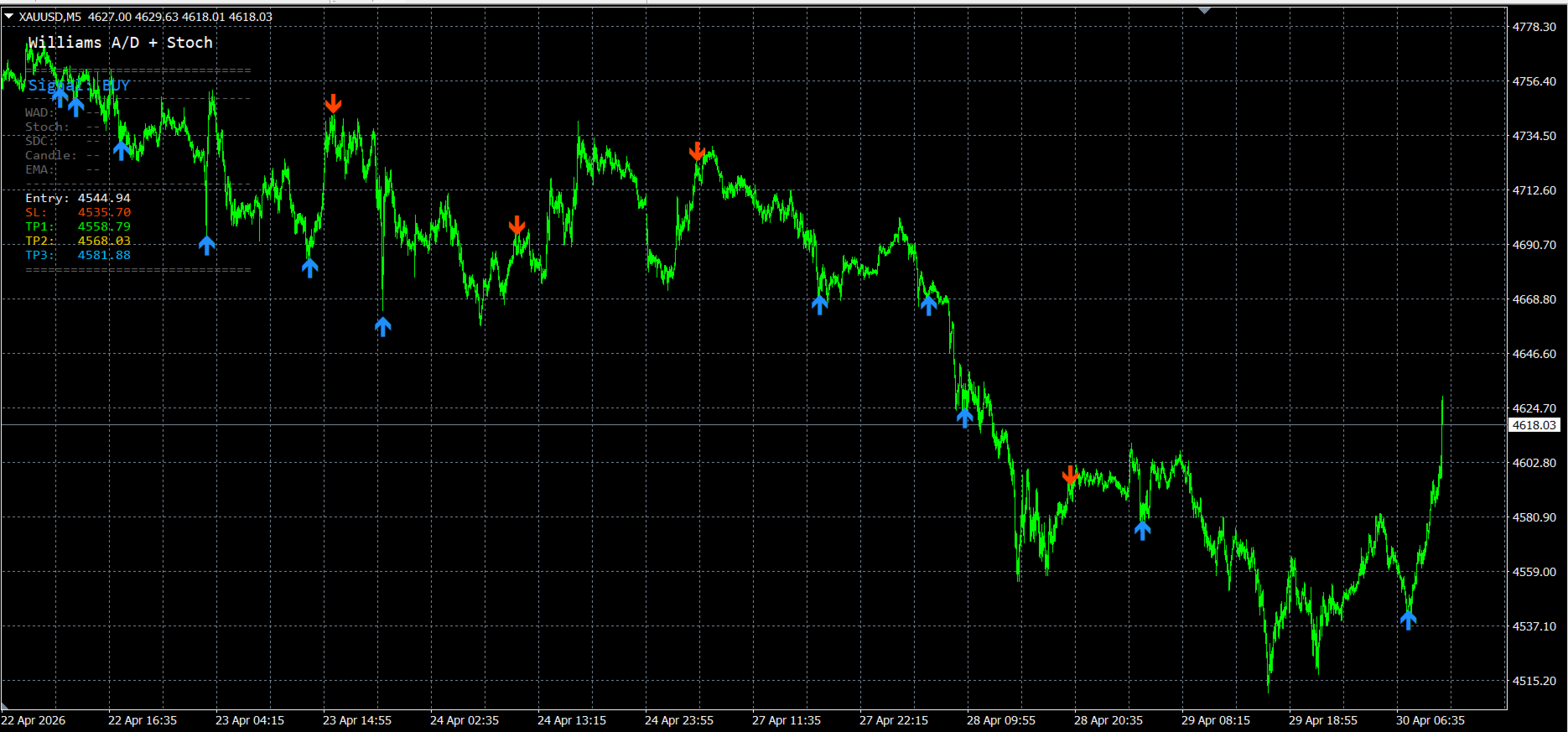Open the XAUUSD,M5 chart dropdown triangle
Viewport: 1568px width, 732px height.
point(8,16)
